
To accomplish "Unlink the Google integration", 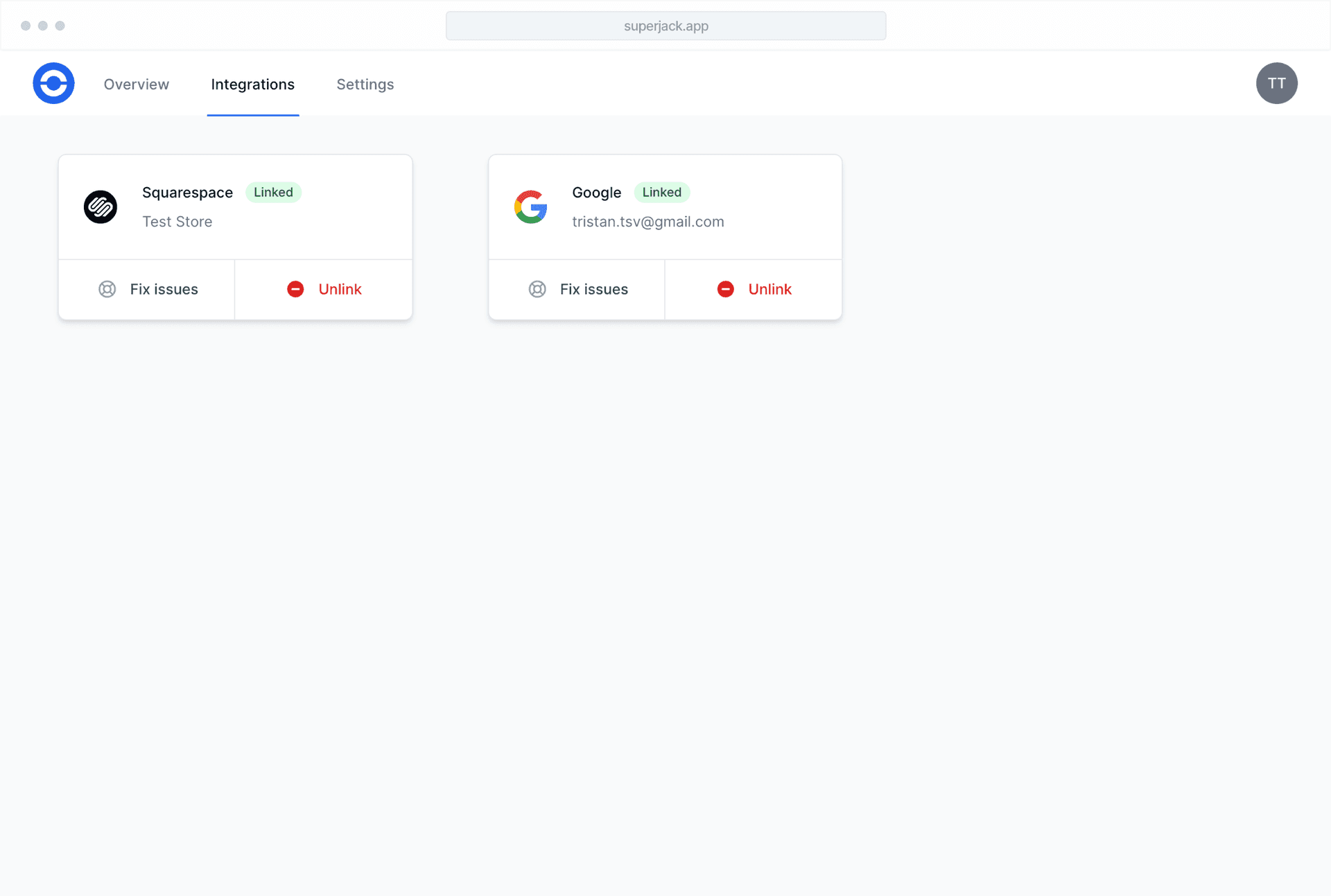I will point(769,289).
